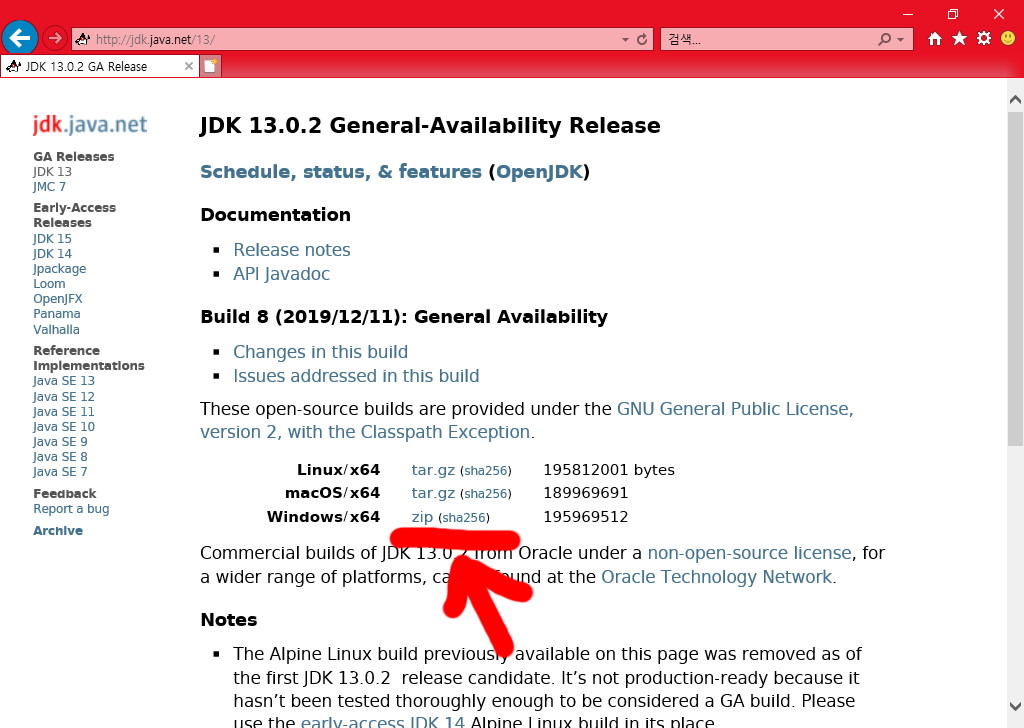Select the 189969691 size text
The height and width of the screenshot is (728, 1024).
pyautogui.click(x=585, y=493)
